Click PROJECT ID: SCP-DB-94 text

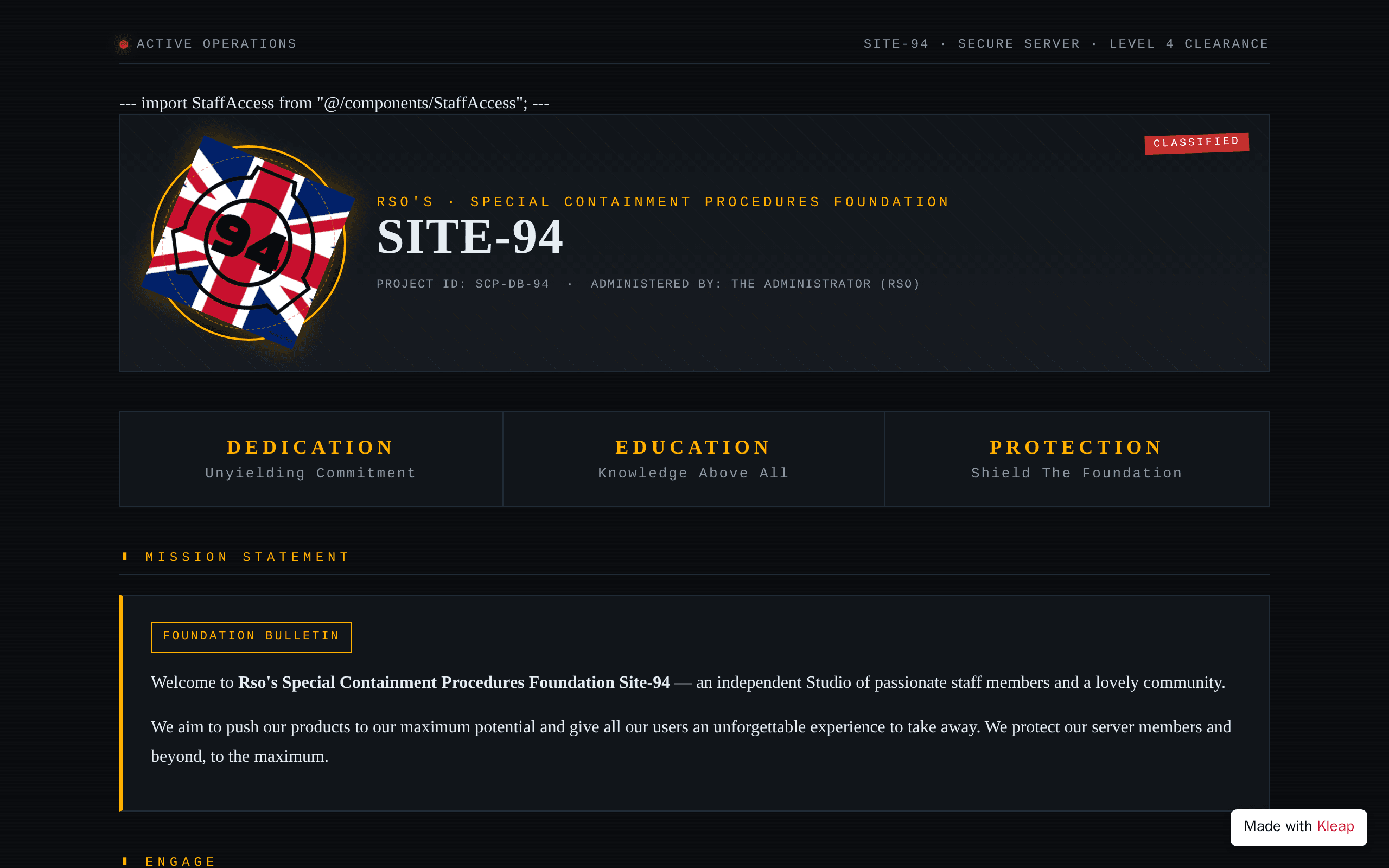point(463,284)
